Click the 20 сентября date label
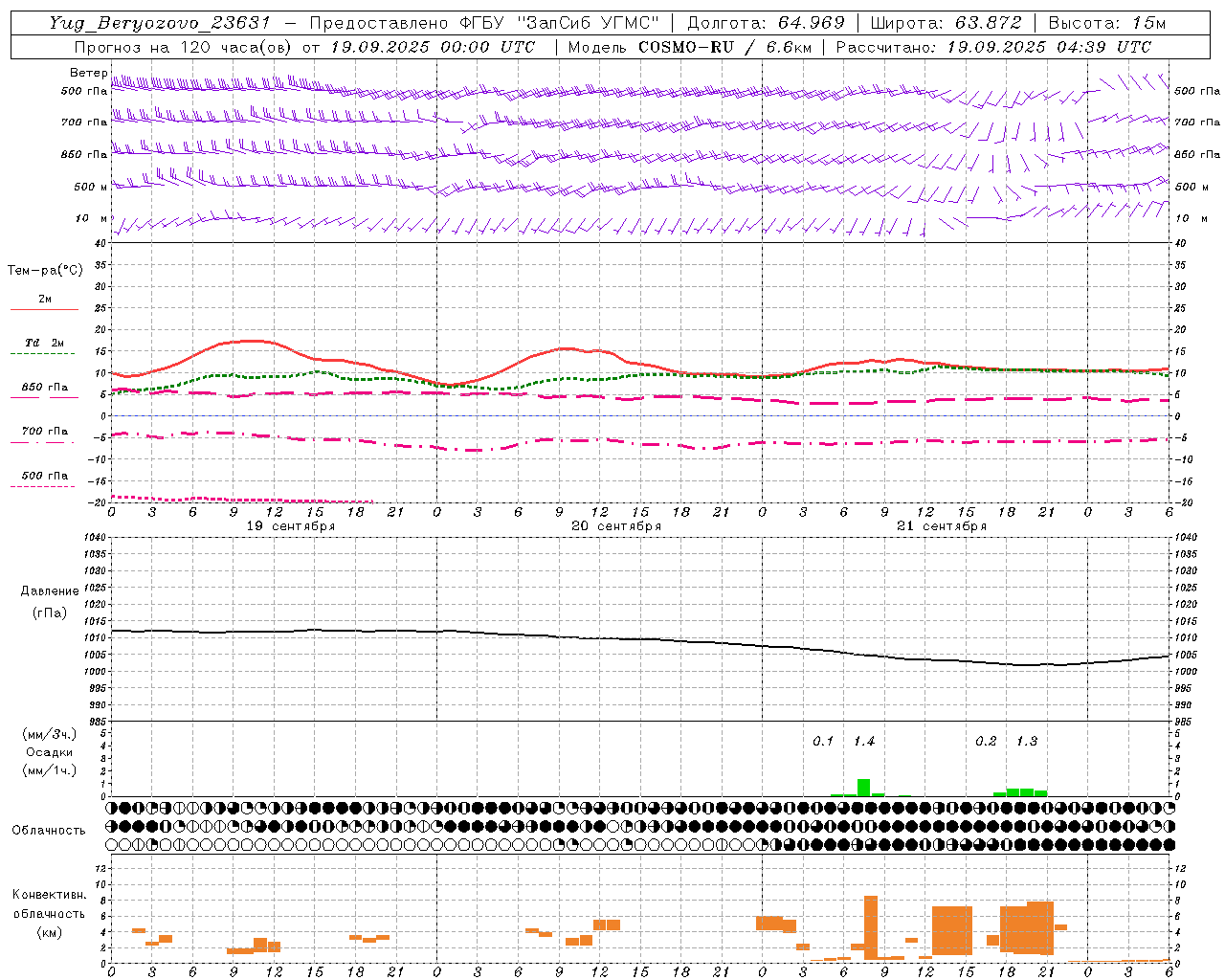The width and height of the screenshot is (1225, 980). point(616,526)
